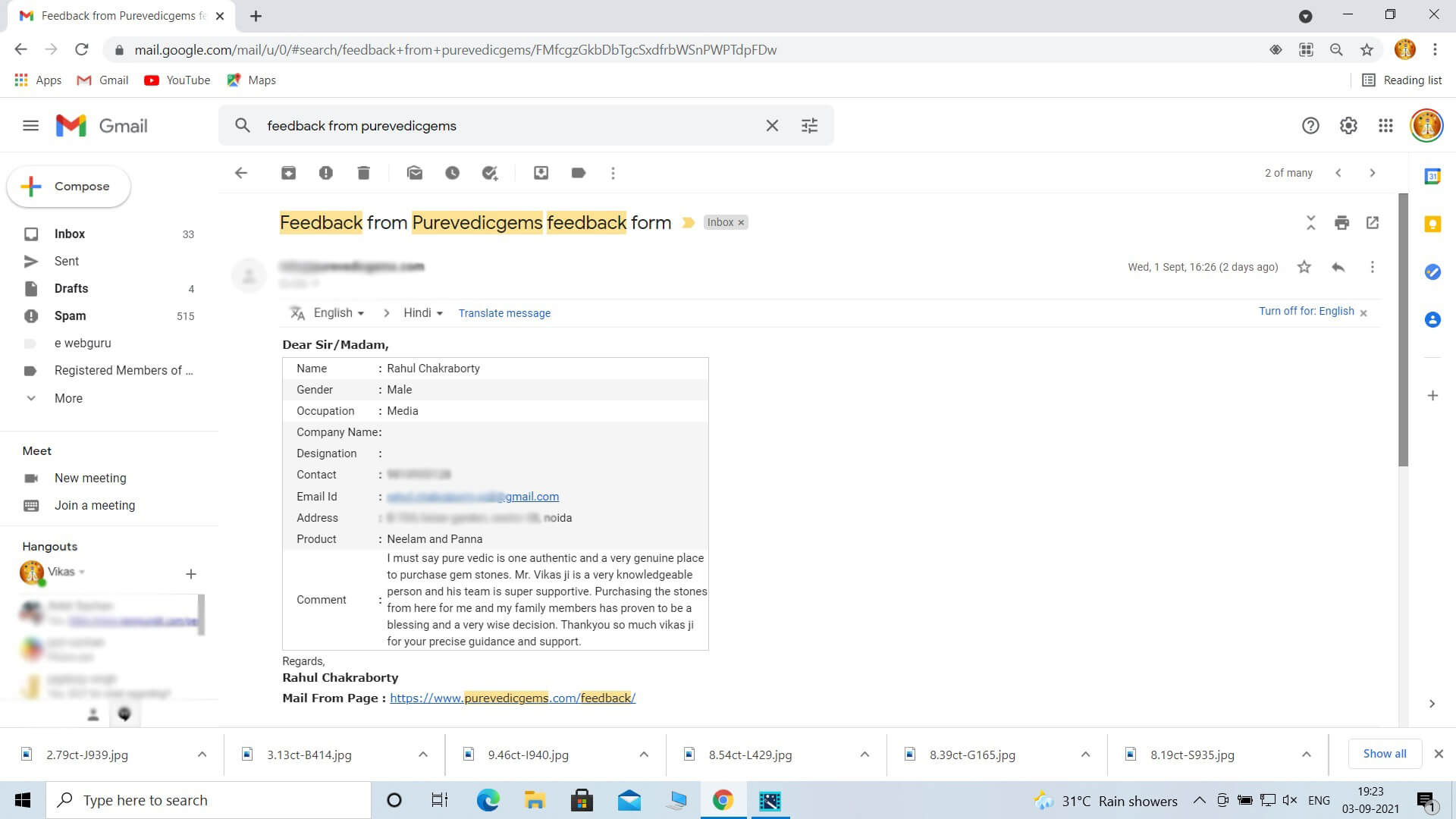Expand options for 2.79ct-J939.jpg download
The image size is (1456, 819).
coord(202,755)
